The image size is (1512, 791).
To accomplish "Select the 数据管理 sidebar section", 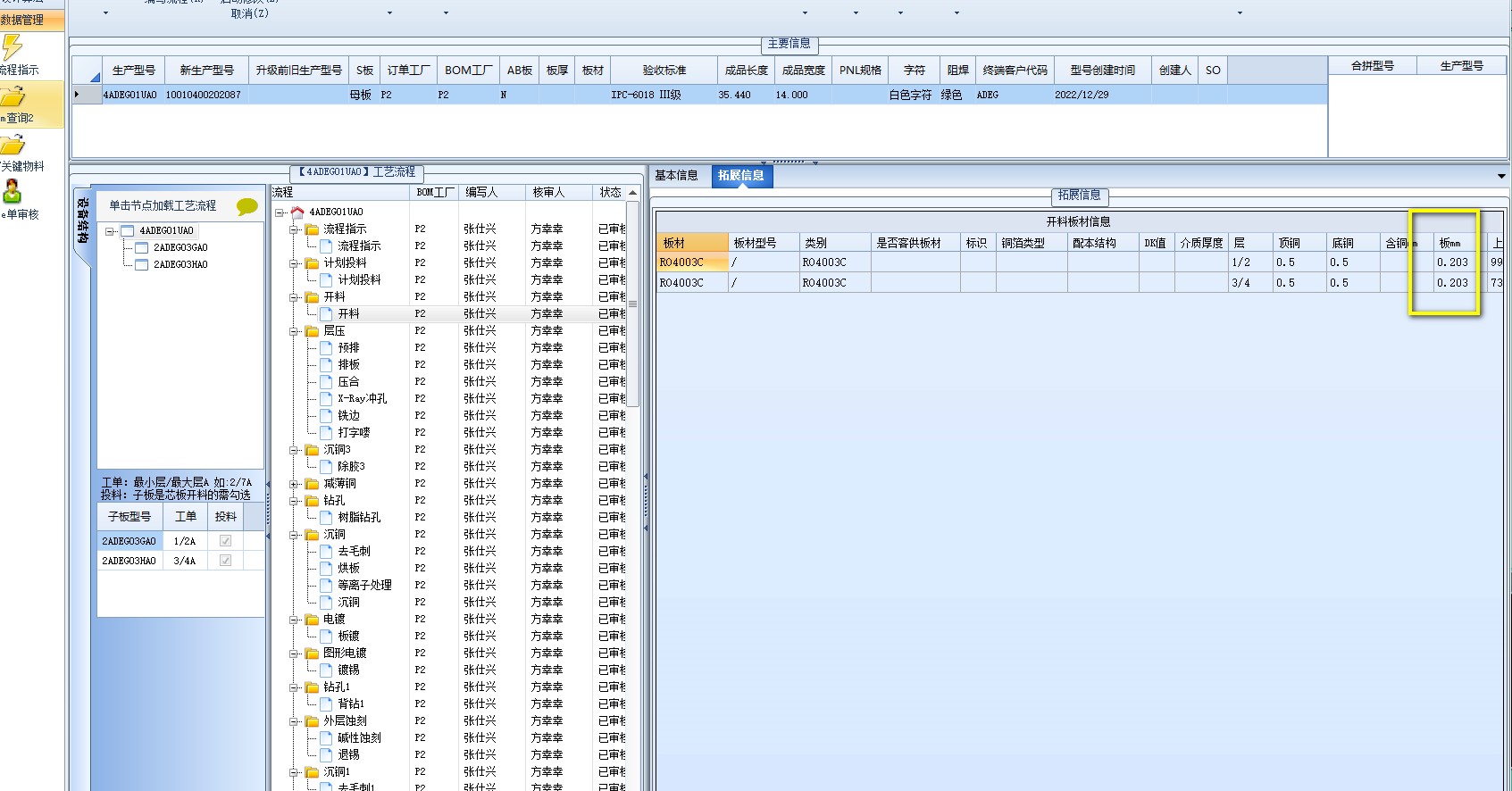I will [32, 20].
